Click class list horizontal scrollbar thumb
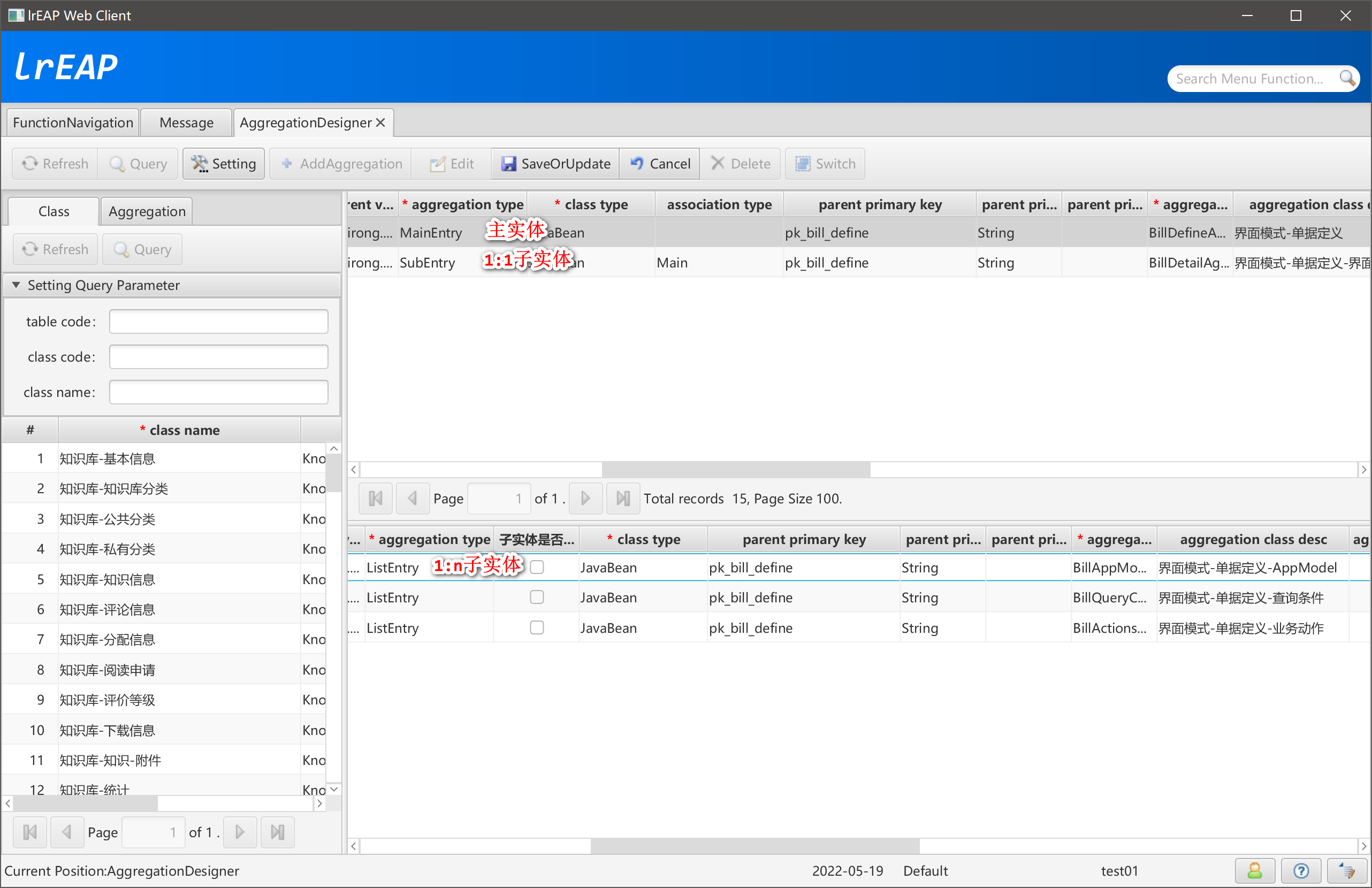 coord(85,803)
